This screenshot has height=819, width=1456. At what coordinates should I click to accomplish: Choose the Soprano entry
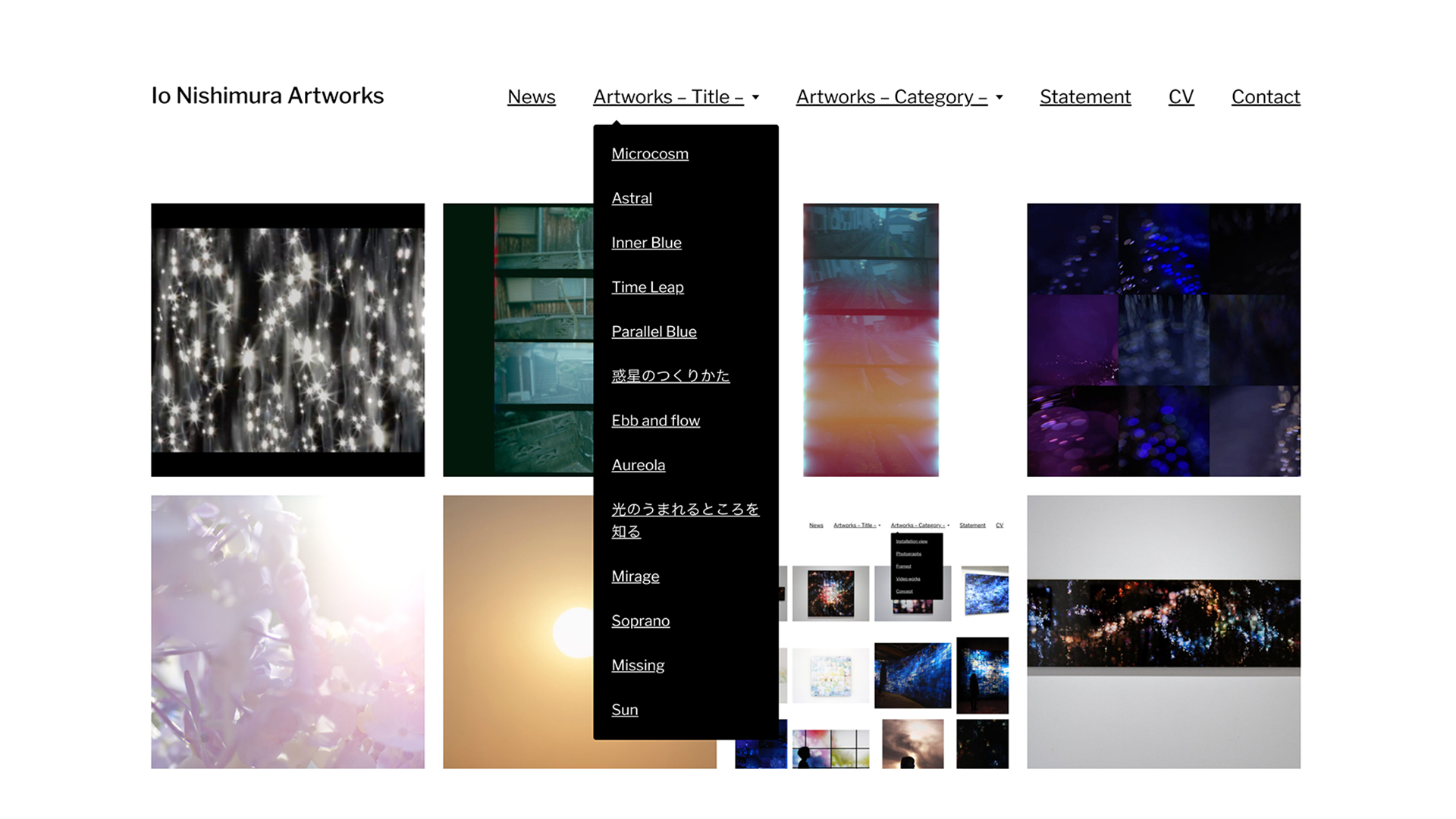pos(640,621)
